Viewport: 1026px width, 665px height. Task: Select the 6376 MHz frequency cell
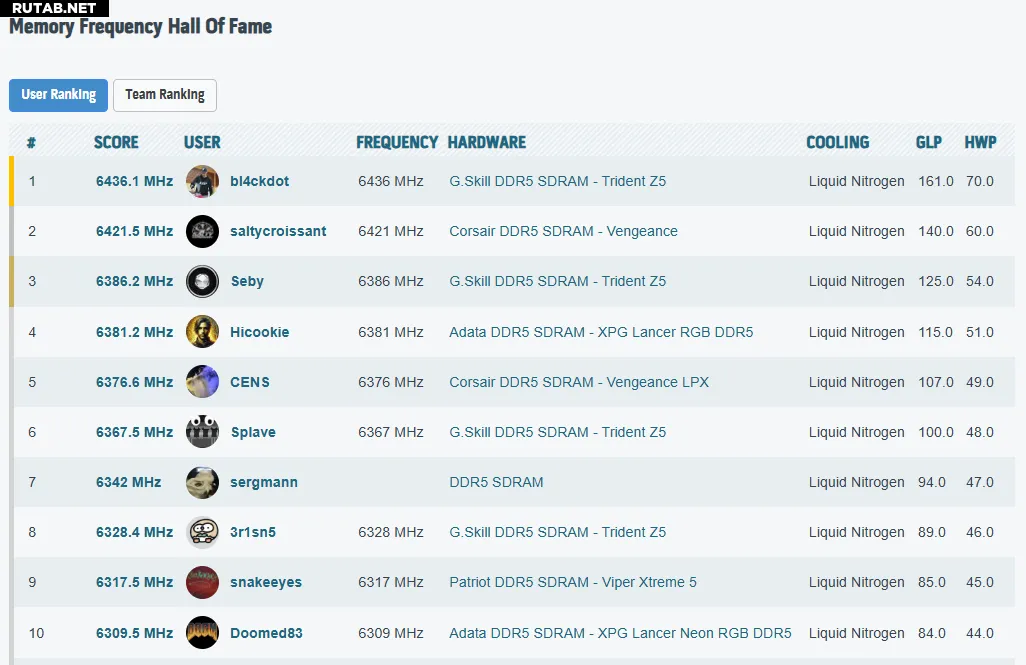391,382
